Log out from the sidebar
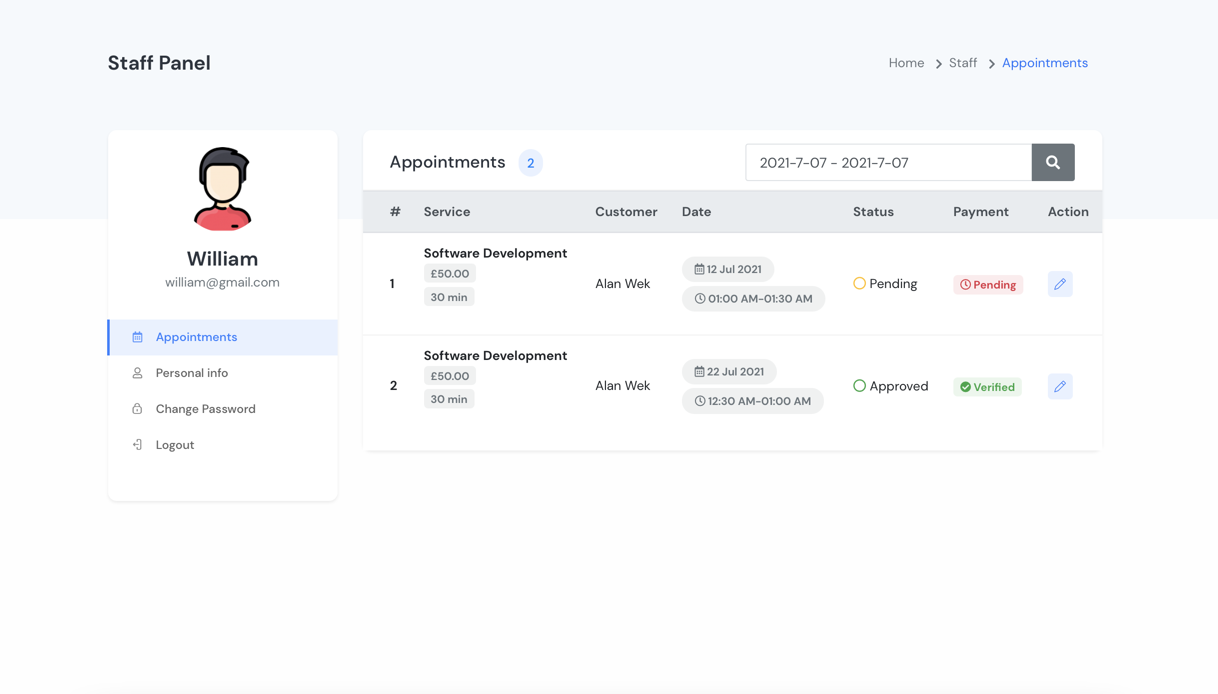Viewport: 1218px width, 694px height. 175,445
